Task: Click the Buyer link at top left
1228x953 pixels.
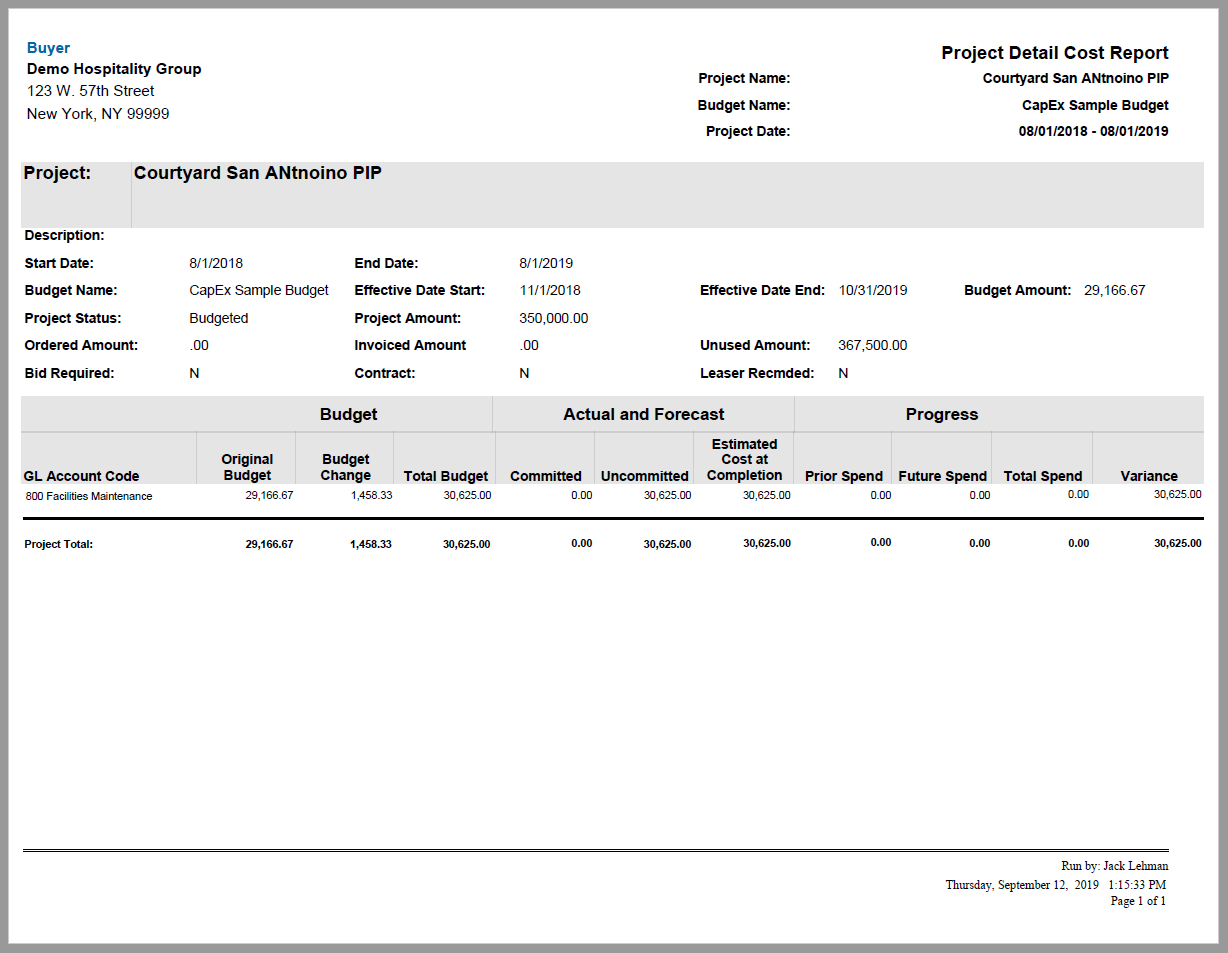Action: click(x=48, y=47)
